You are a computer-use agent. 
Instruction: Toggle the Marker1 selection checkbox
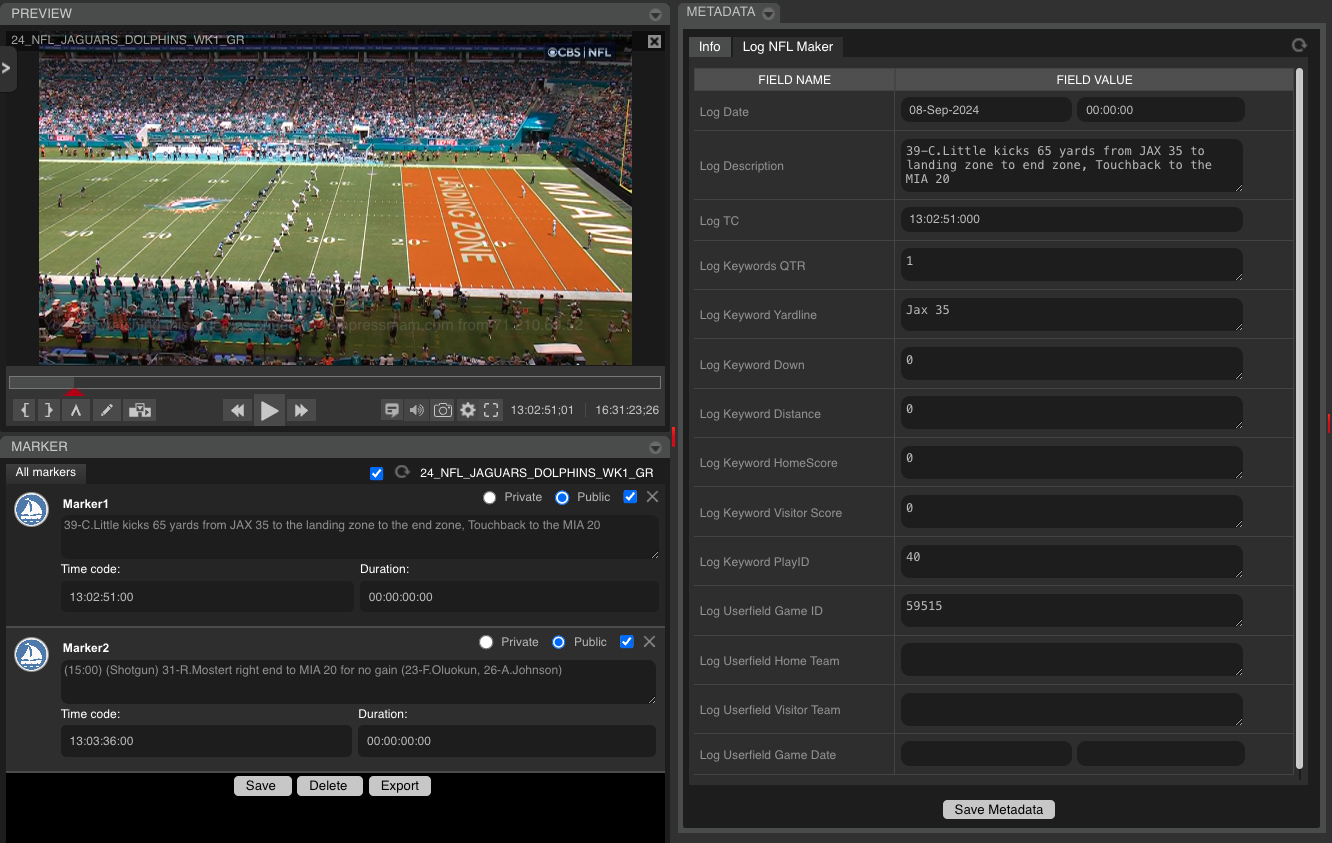[630, 497]
